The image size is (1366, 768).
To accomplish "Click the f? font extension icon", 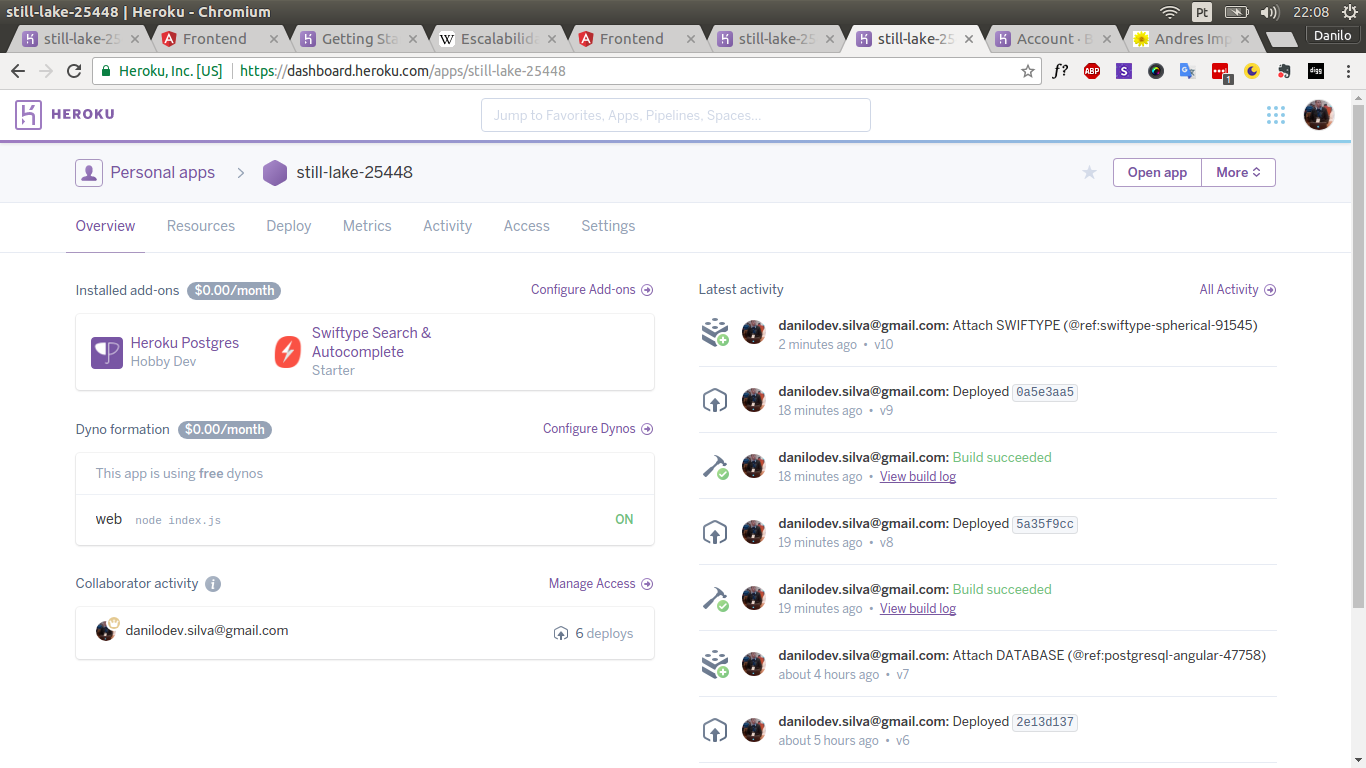I will [1060, 71].
